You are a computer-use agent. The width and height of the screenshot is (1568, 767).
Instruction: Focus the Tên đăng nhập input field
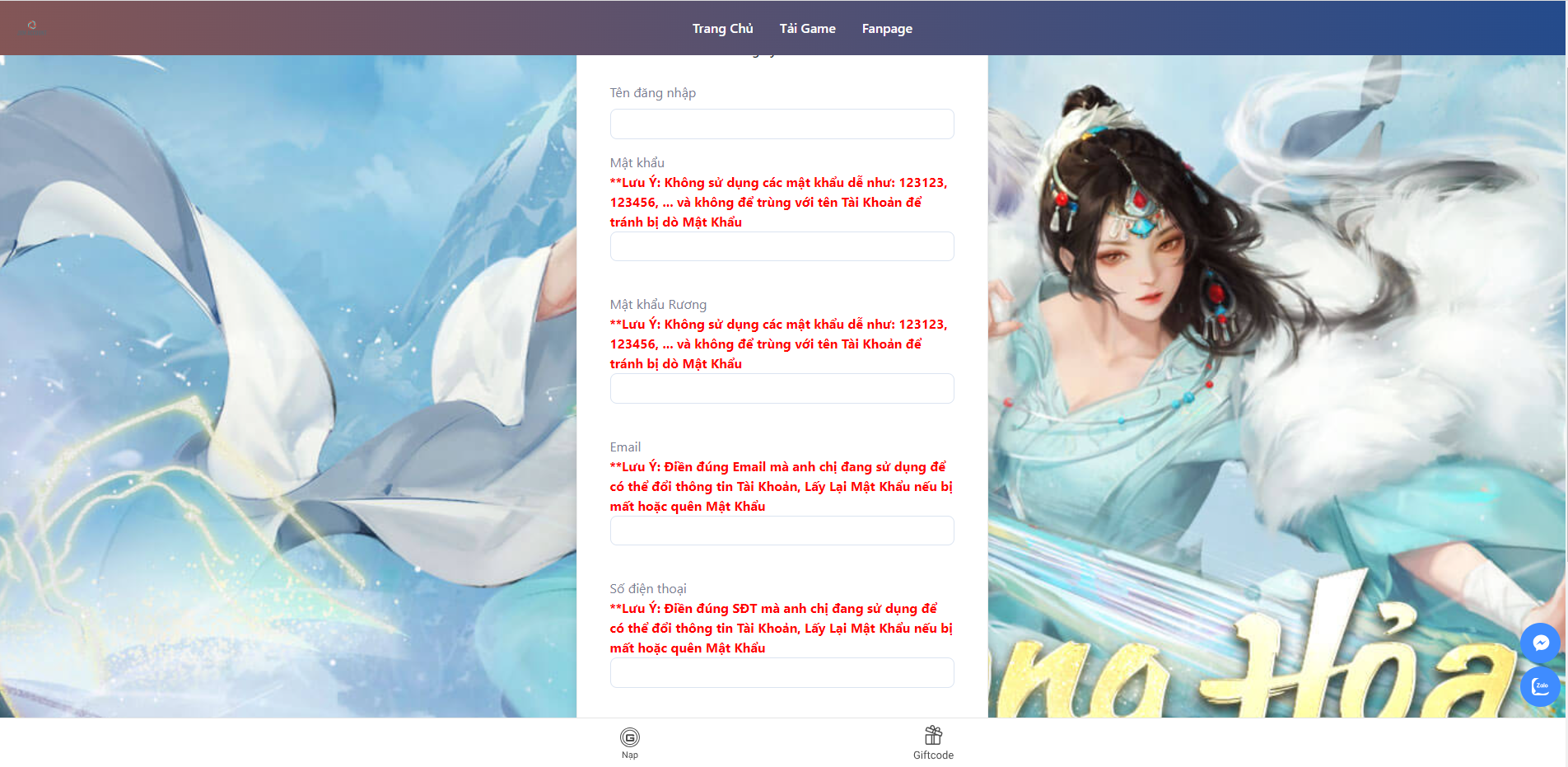pos(782,124)
